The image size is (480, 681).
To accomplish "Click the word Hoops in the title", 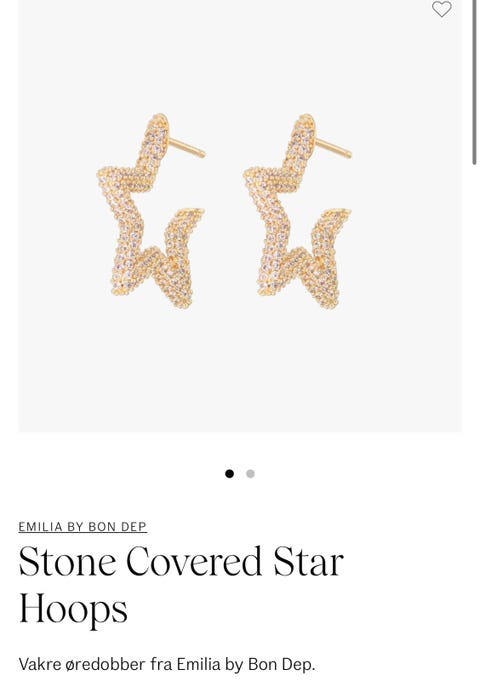I will pyautogui.click(x=73, y=609).
